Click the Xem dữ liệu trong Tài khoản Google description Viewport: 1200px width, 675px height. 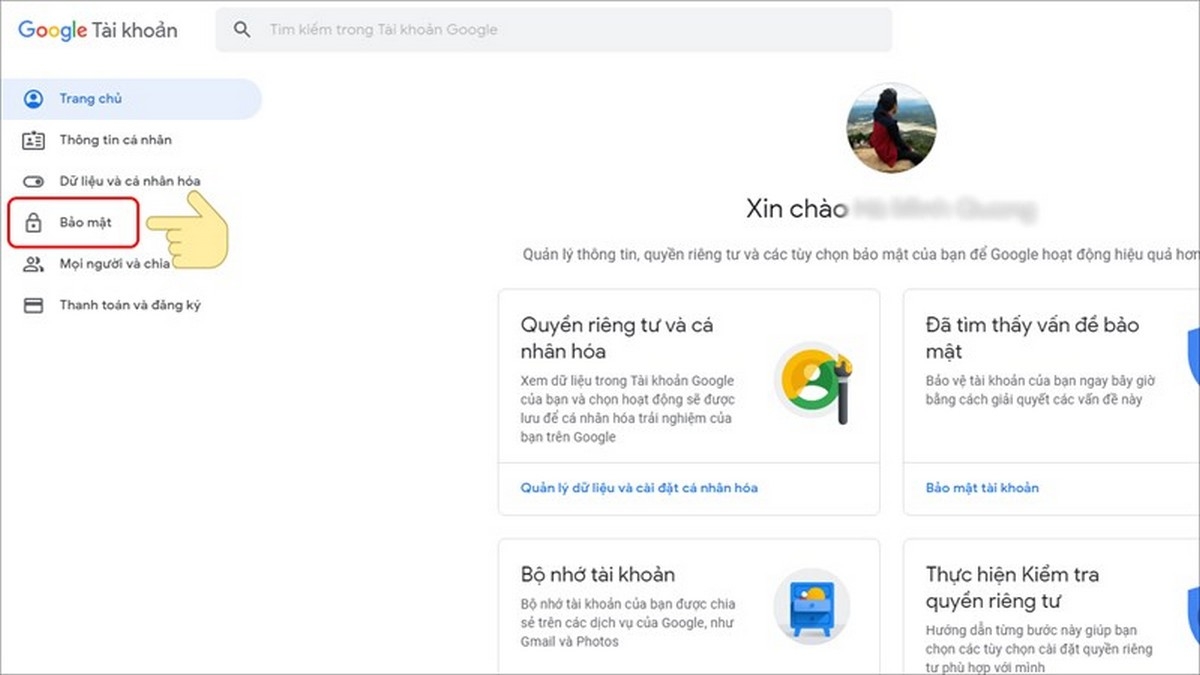click(627, 409)
